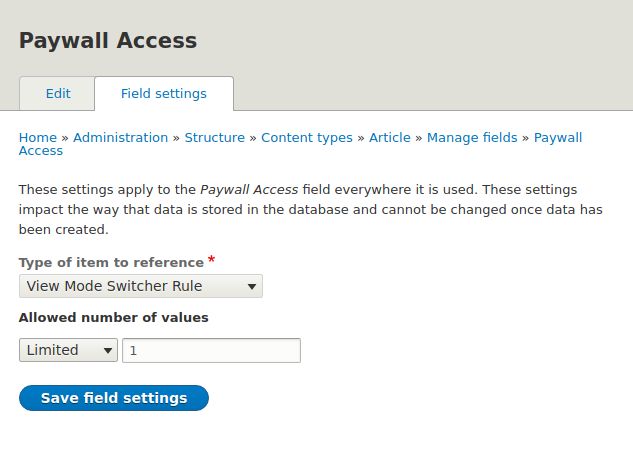Screen dimensions: 633x449
Task: Click arrow on item type select
Action: pos(252,287)
